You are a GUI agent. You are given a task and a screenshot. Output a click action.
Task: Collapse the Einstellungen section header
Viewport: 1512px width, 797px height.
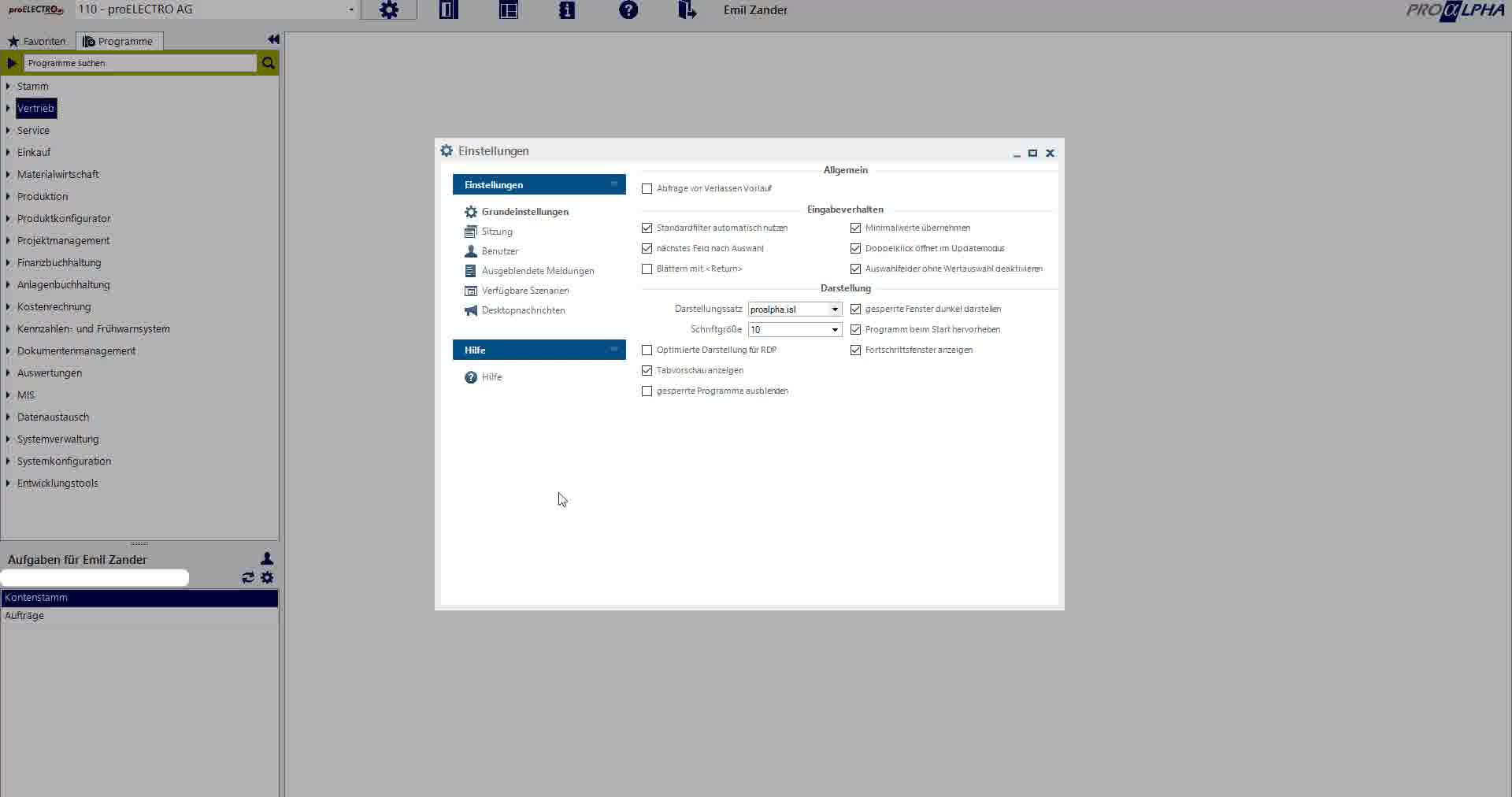click(x=539, y=184)
